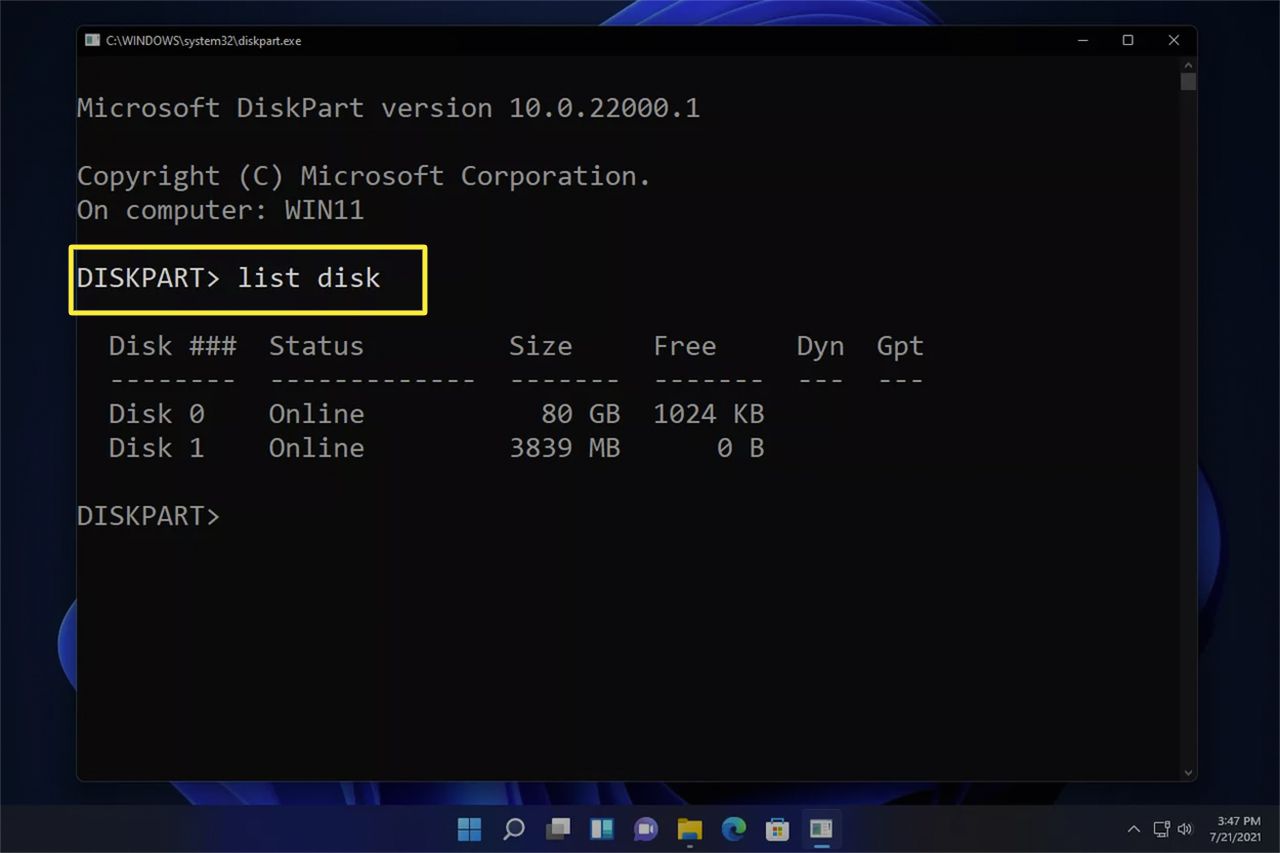The image size is (1280, 853).
Task: Open volume control tray icon
Action: pos(1185,829)
